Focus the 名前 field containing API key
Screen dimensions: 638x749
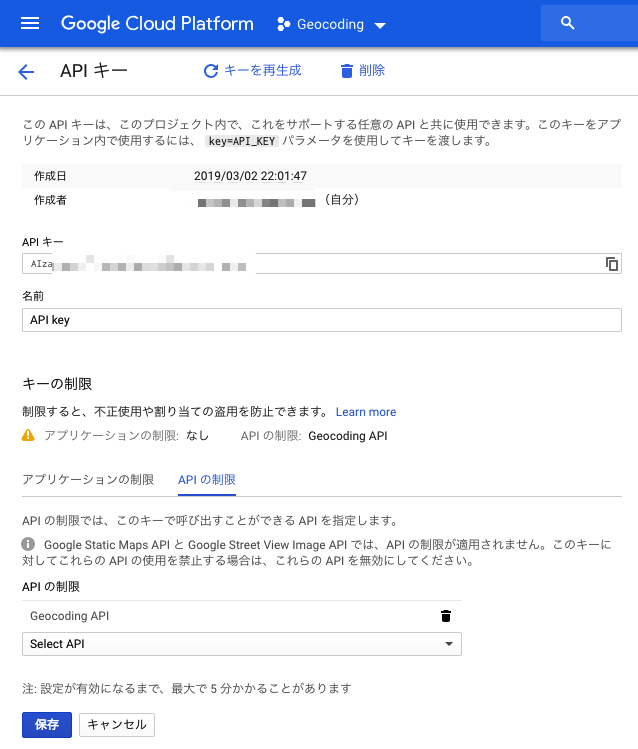(322, 320)
